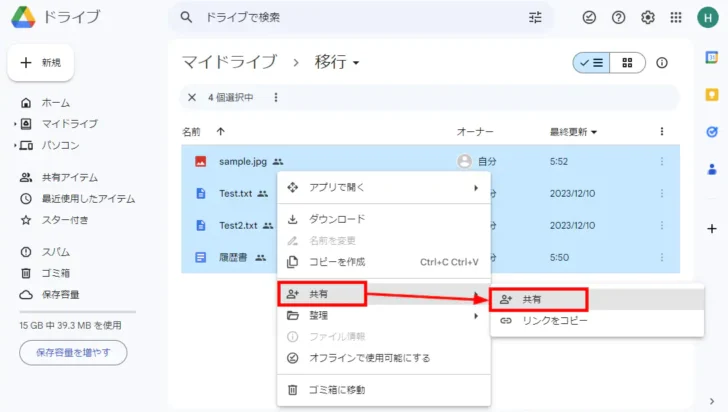Image resolution: width=728 pixels, height=412 pixels.
Task: Open Google Tasks side panel icon
Action: 711,132
